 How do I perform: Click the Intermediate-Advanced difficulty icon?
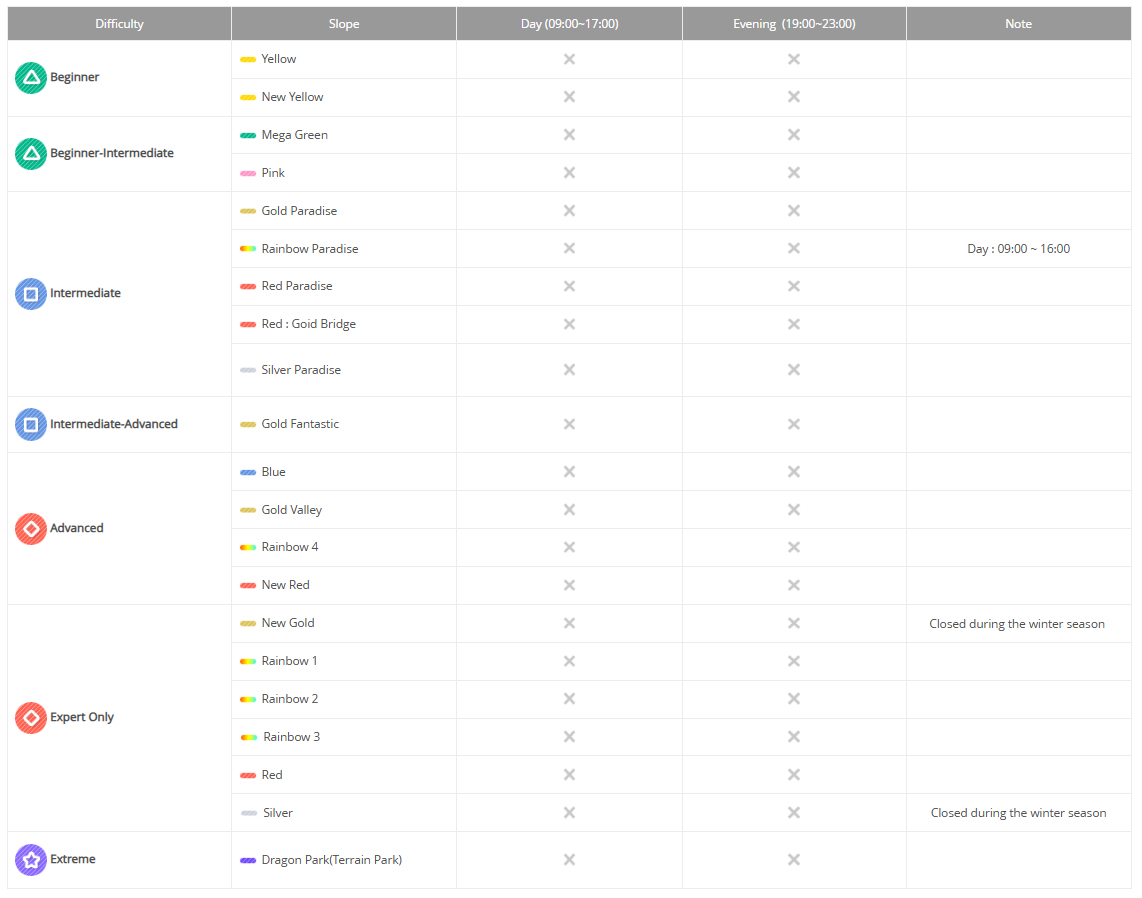point(31,425)
